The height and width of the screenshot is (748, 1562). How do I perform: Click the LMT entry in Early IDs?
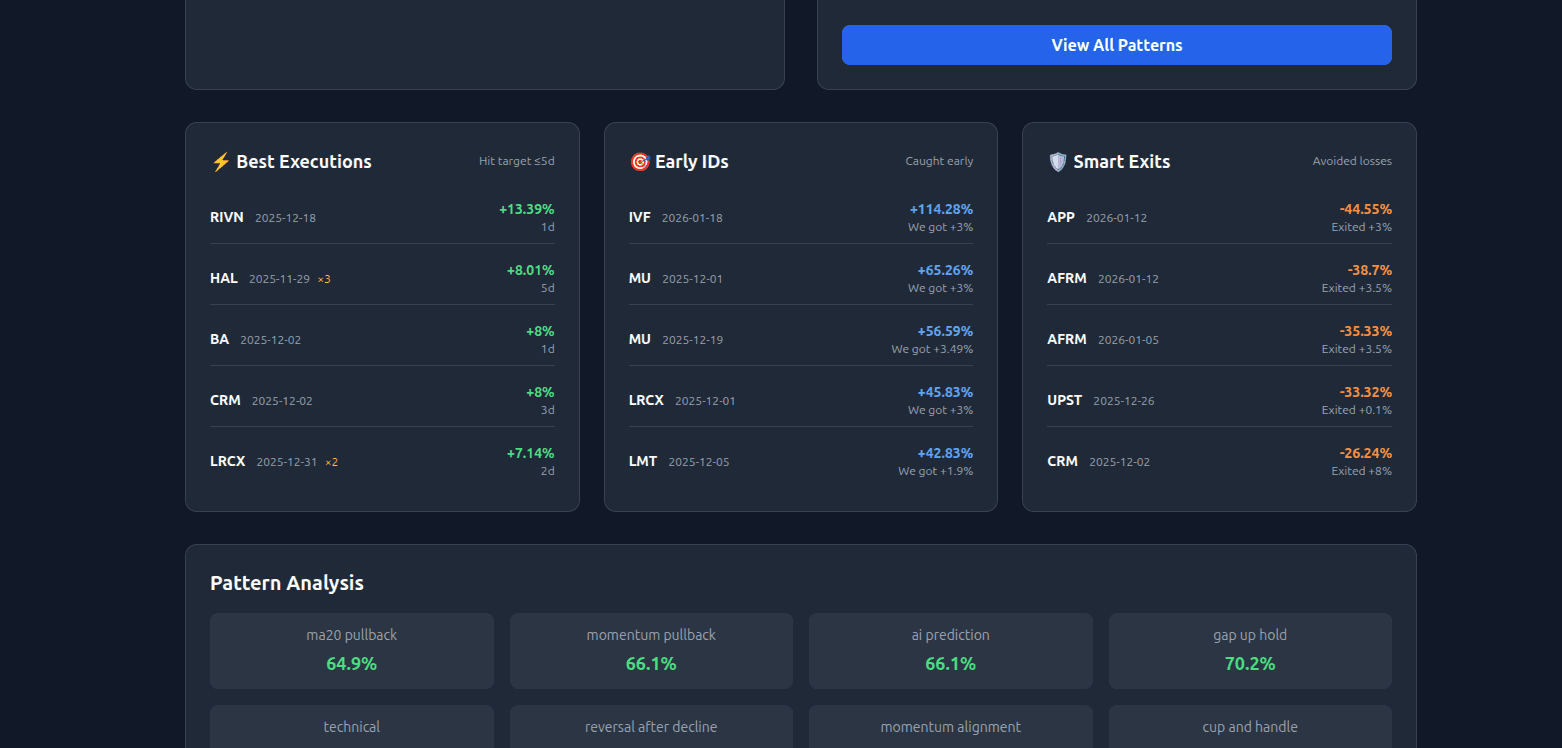[800, 461]
